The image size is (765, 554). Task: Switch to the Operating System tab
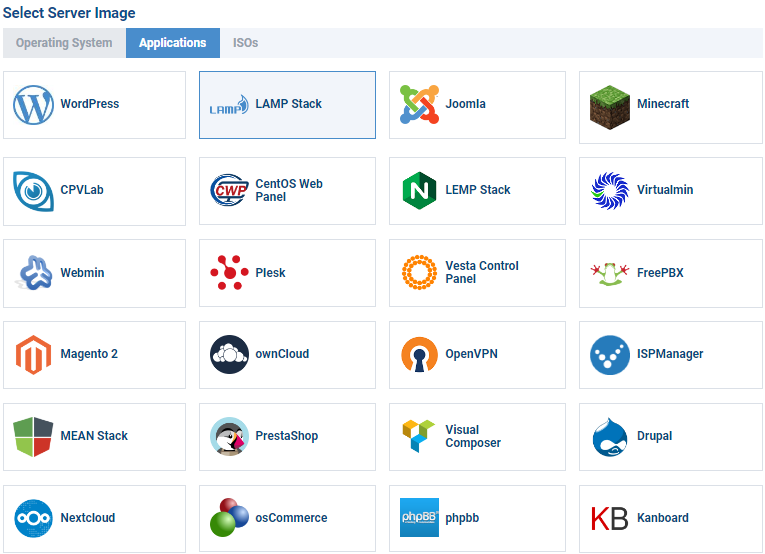[x=64, y=43]
